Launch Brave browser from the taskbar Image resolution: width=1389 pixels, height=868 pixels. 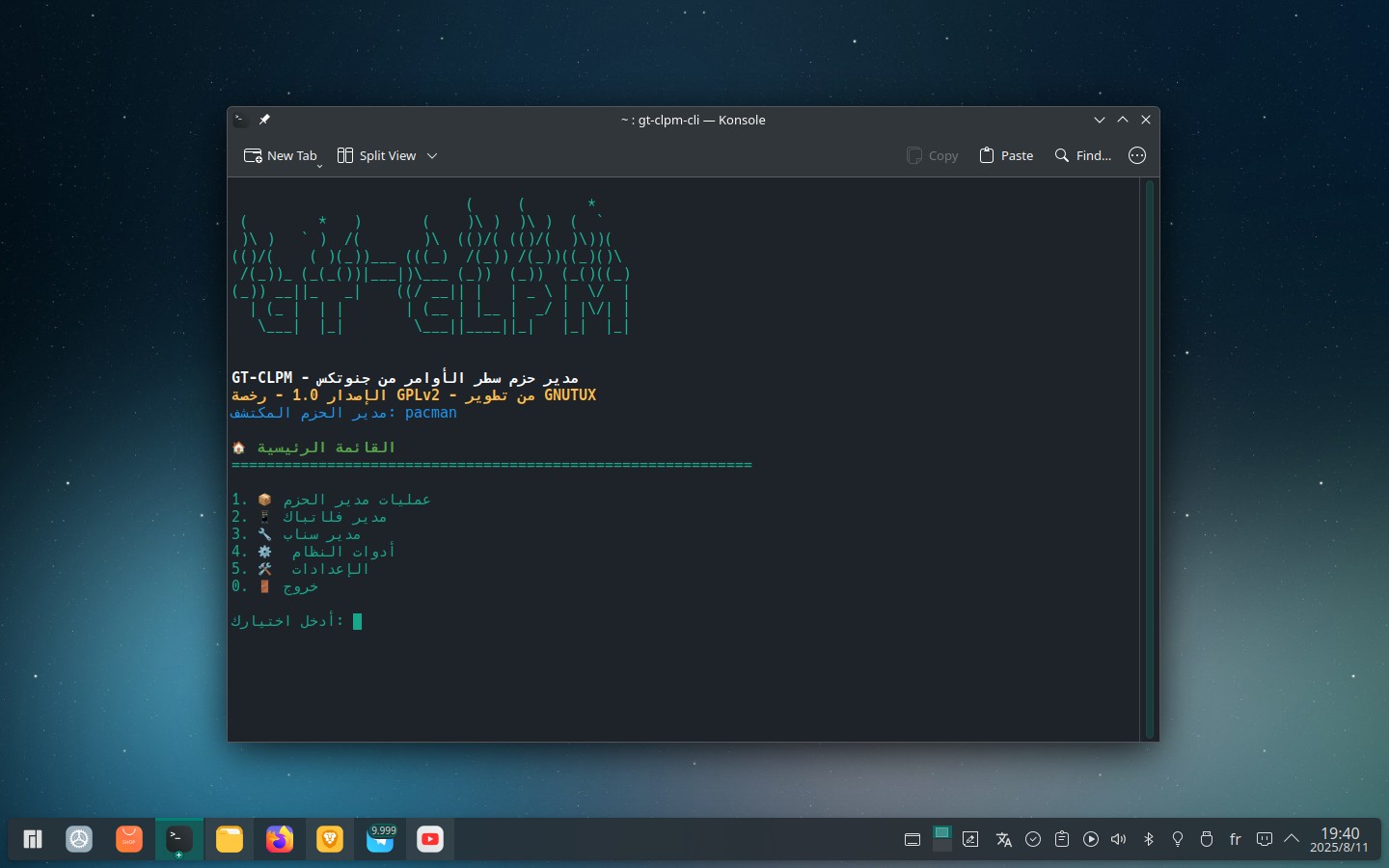pos(330,839)
